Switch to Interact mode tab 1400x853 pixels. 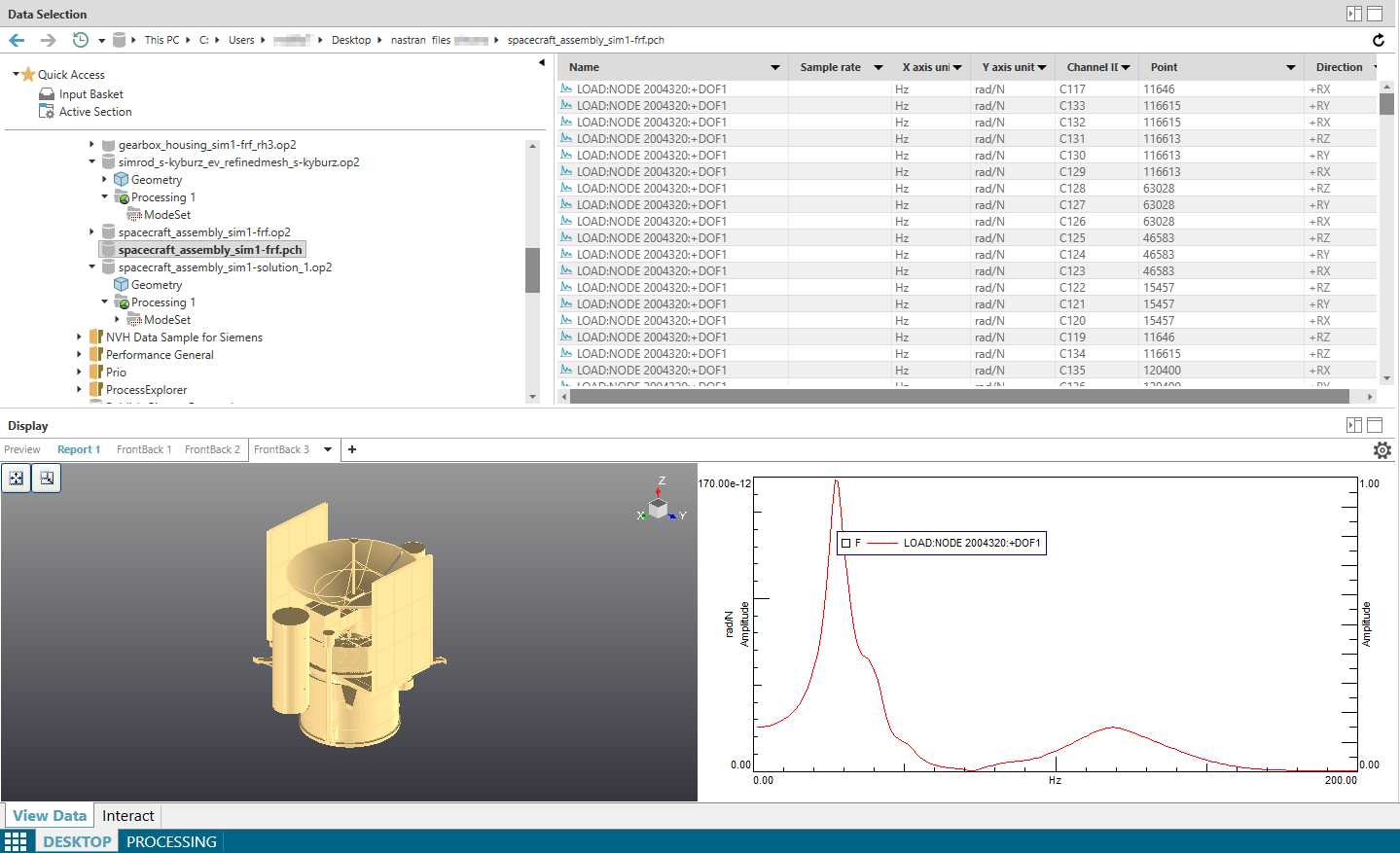tap(128, 816)
